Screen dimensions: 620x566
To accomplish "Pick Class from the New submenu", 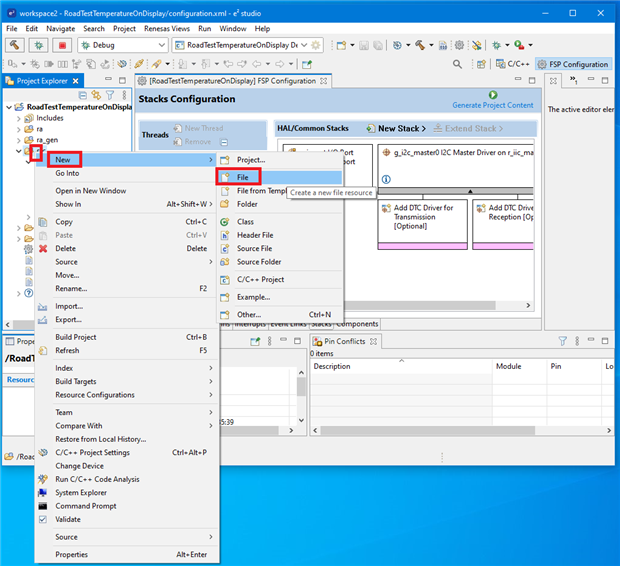I will (245, 221).
